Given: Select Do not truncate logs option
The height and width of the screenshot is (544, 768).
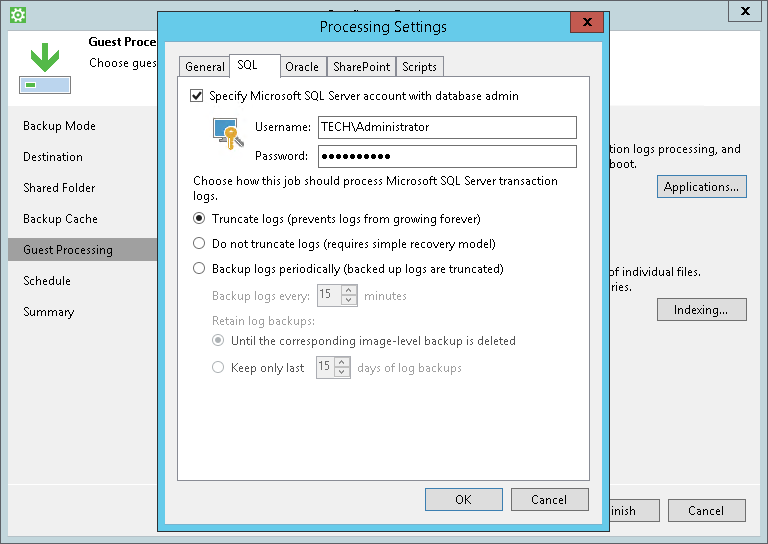Looking at the screenshot, I should [199, 243].
